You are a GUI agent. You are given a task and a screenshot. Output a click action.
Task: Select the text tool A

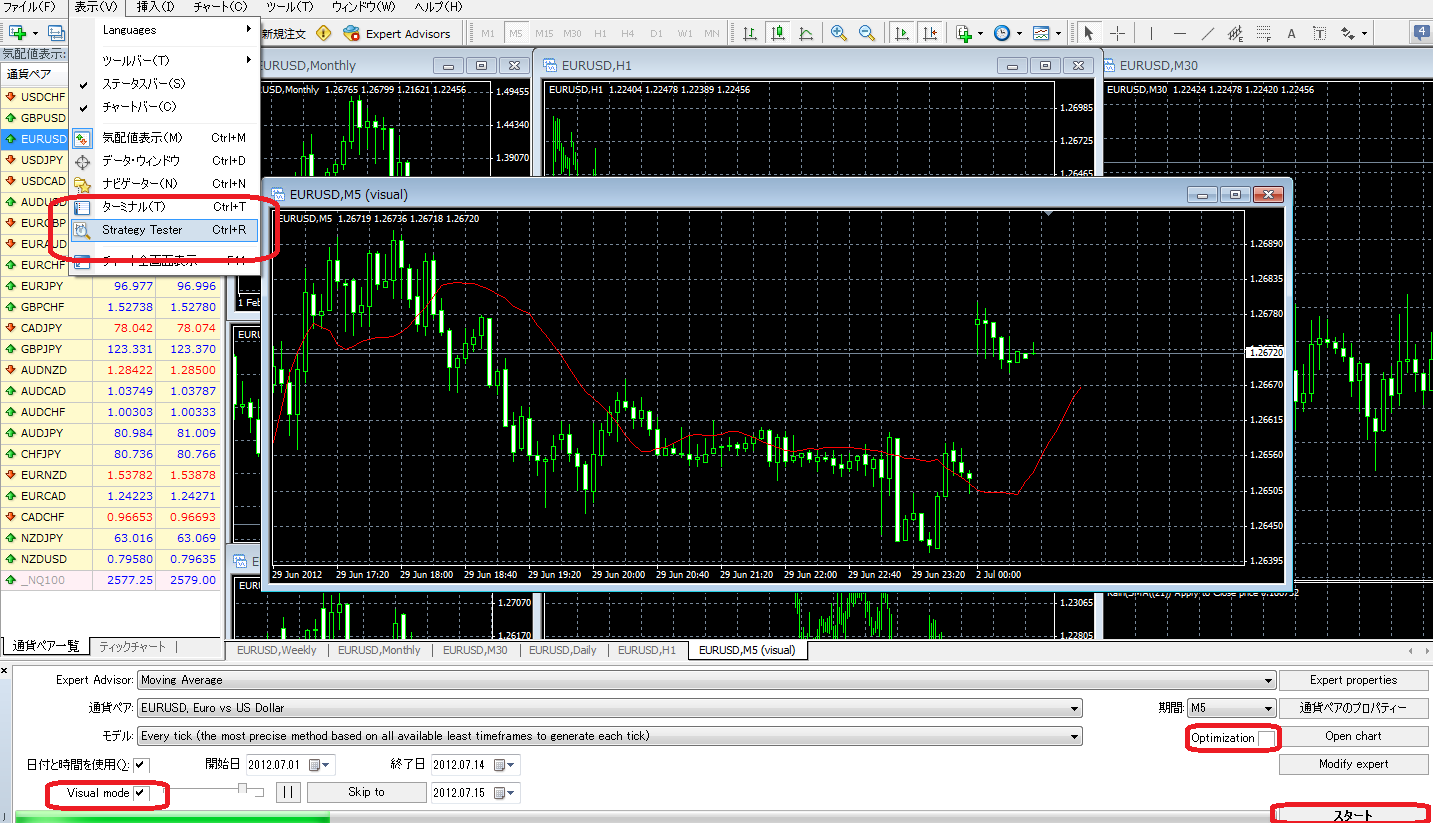pos(1291,33)
